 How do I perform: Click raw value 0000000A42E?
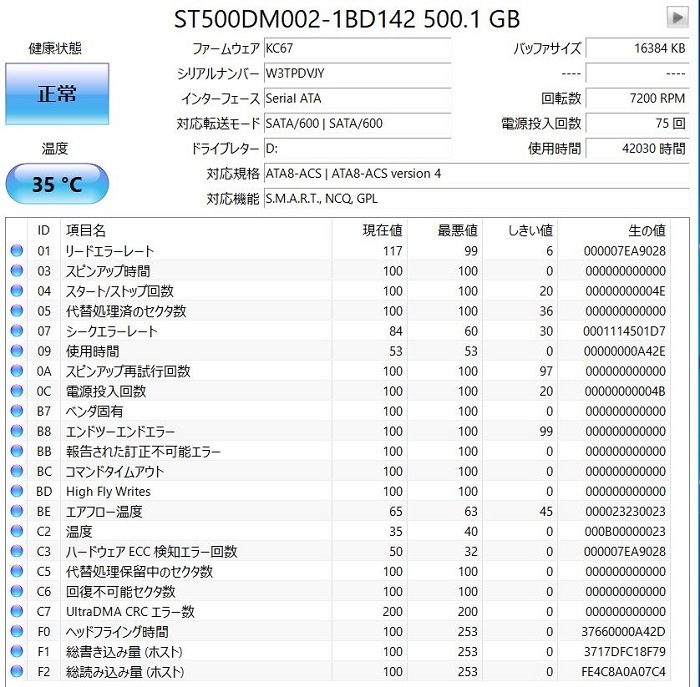point(625,351)
